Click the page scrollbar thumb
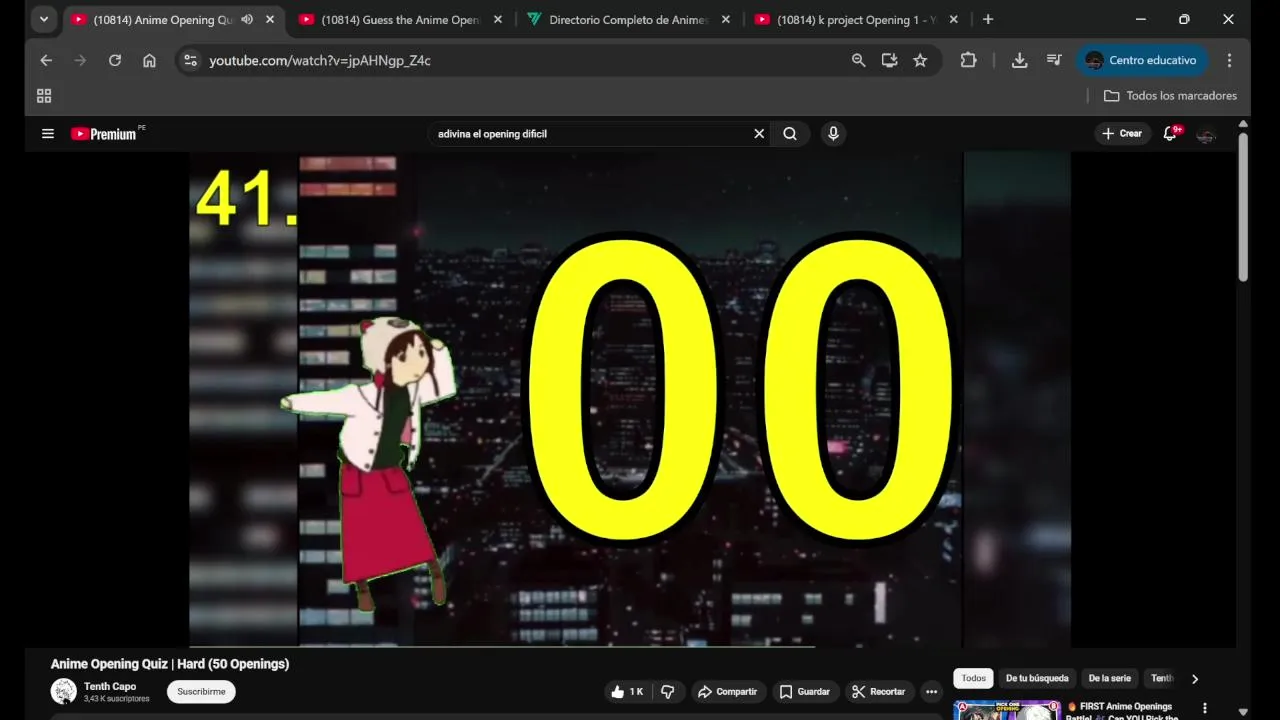 1243,208
